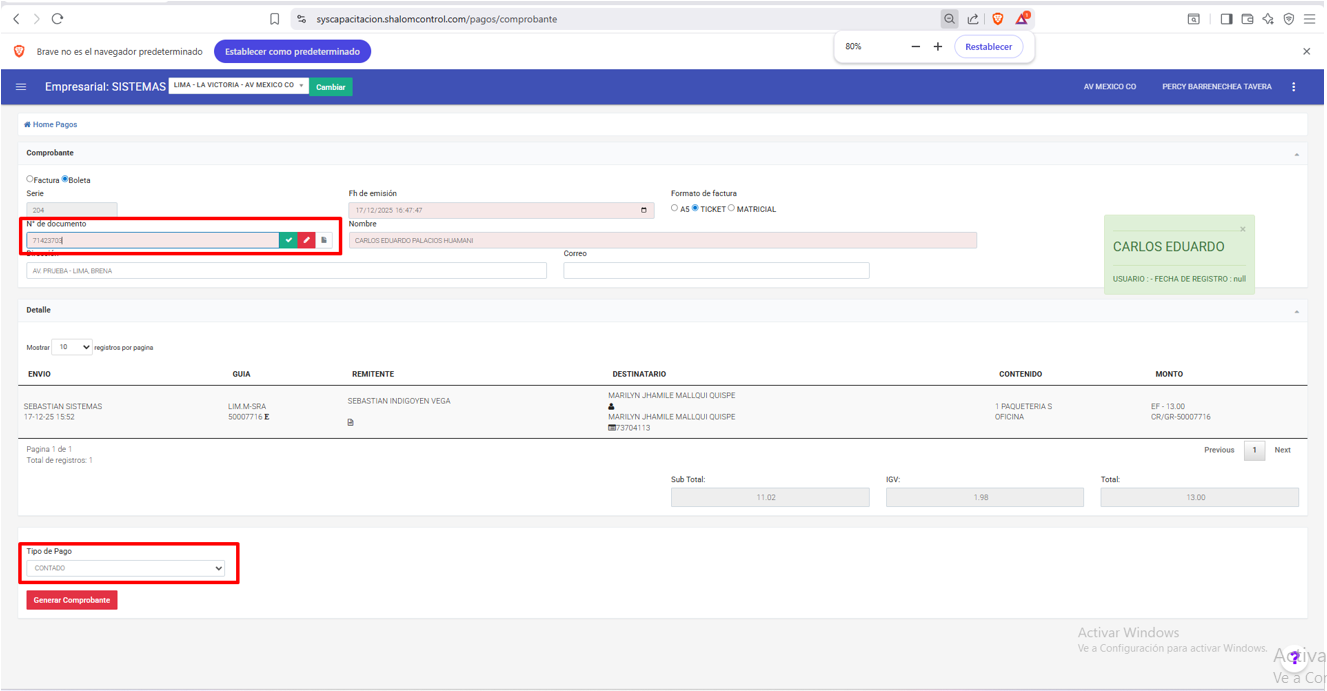The image size is (1327, 691).
Task: Choose the MATRICIAL format radio button
Action: click(x=731, y=209)
